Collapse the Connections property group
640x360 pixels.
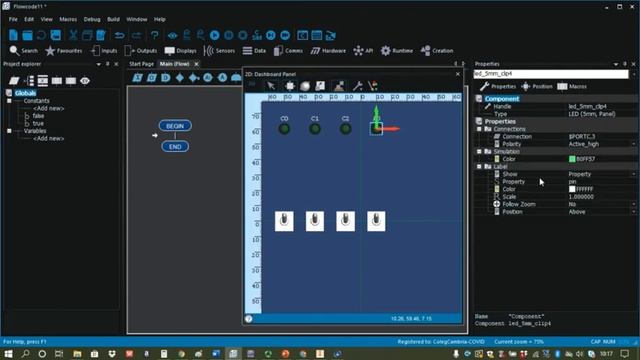click(479, 129)
